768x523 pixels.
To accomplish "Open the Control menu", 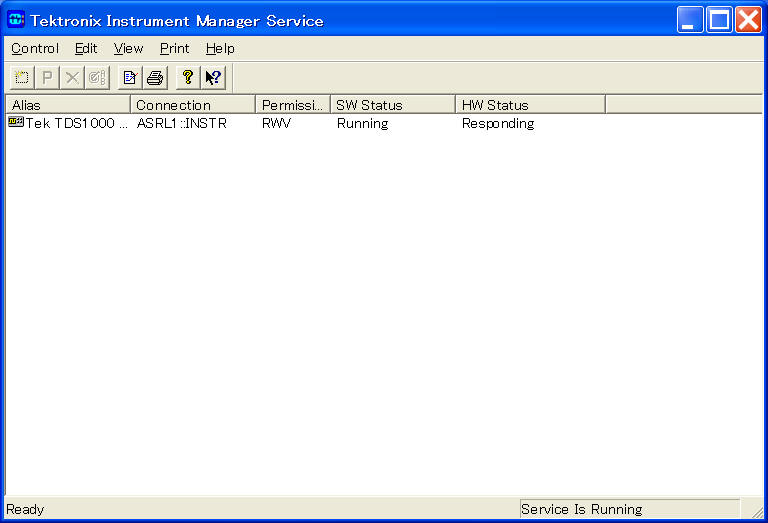I will [x=35, y=48].
